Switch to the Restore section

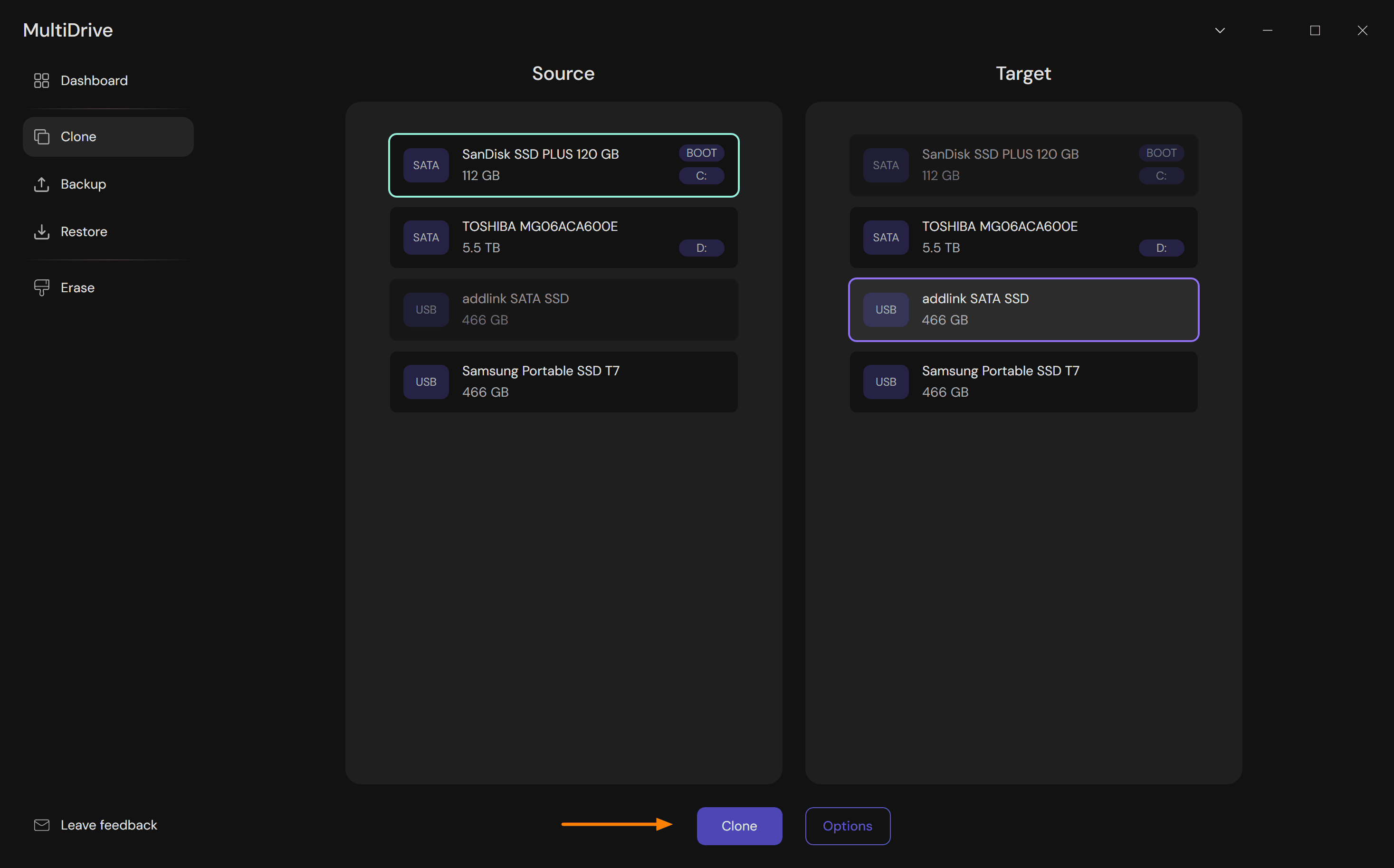tap(84, 232)
